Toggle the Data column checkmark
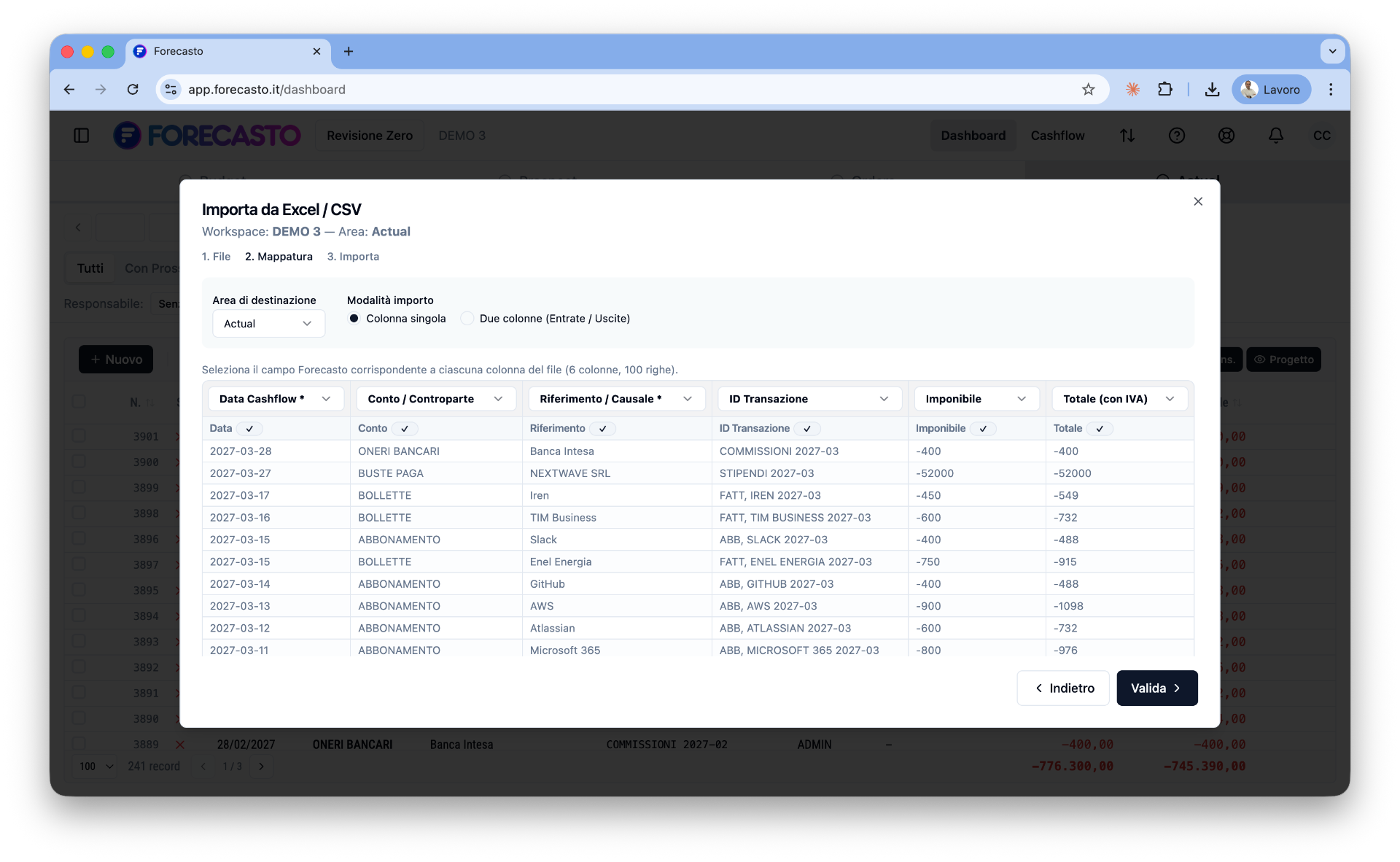The image size is (1400, 862). point(249,429)
